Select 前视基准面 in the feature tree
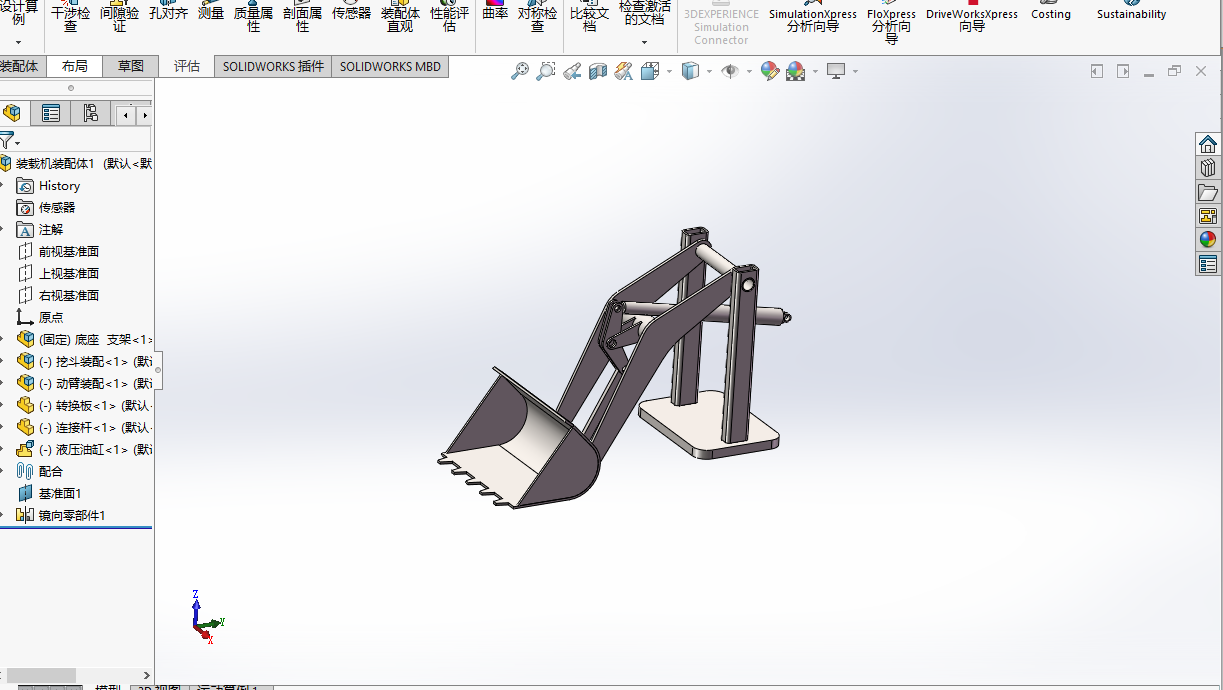The height and width of the screenshot is (690, 1223). point(68,252)
